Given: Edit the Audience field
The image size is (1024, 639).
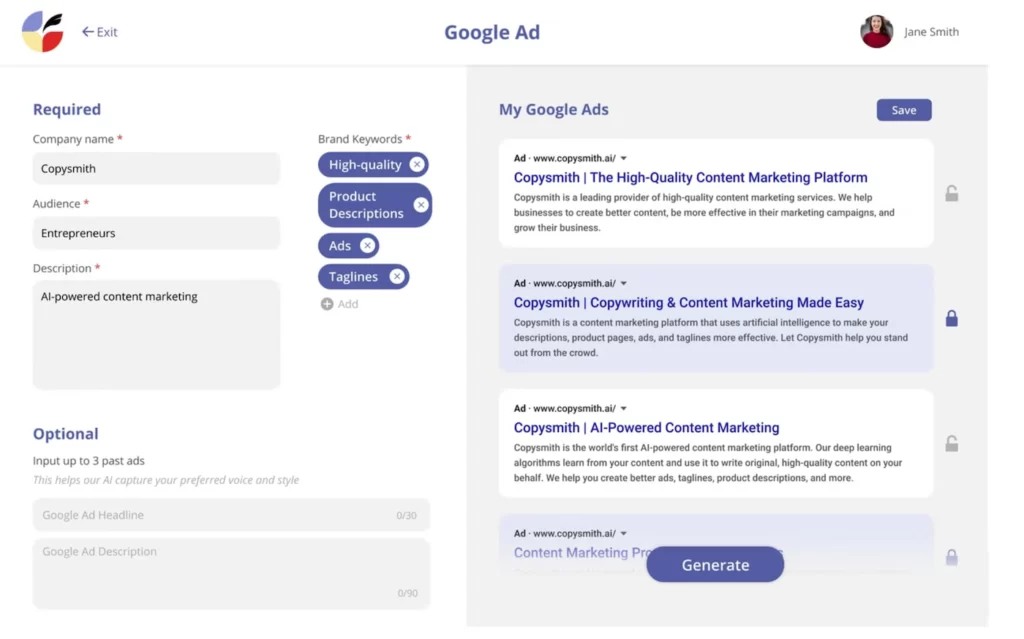Looking at the screenshot, I should [x=157, y=233].
